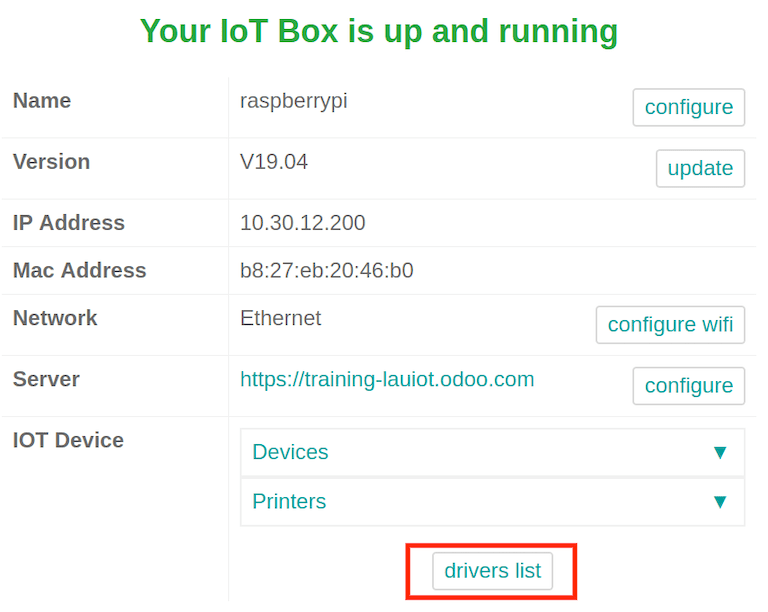Open the drivers list
This screenshot has width=768, height=612.
492,571
